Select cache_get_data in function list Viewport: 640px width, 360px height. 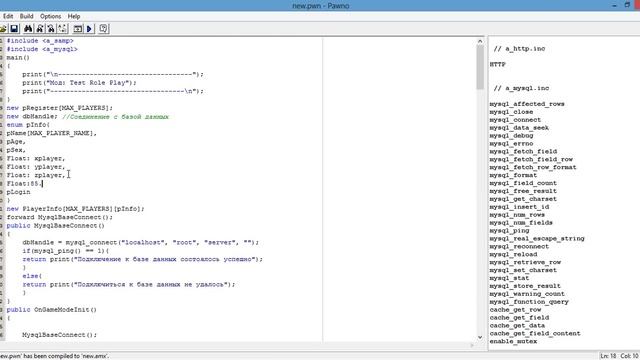[517, 326]
